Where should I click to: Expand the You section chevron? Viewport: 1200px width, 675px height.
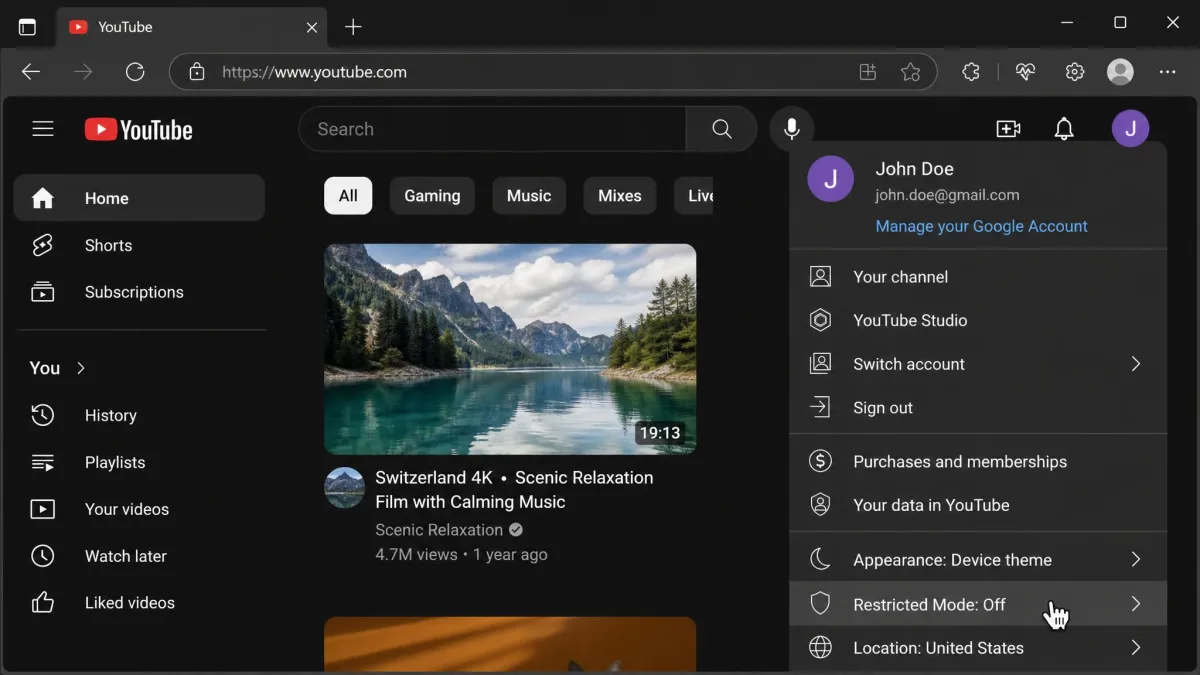(x=81, y=368)
